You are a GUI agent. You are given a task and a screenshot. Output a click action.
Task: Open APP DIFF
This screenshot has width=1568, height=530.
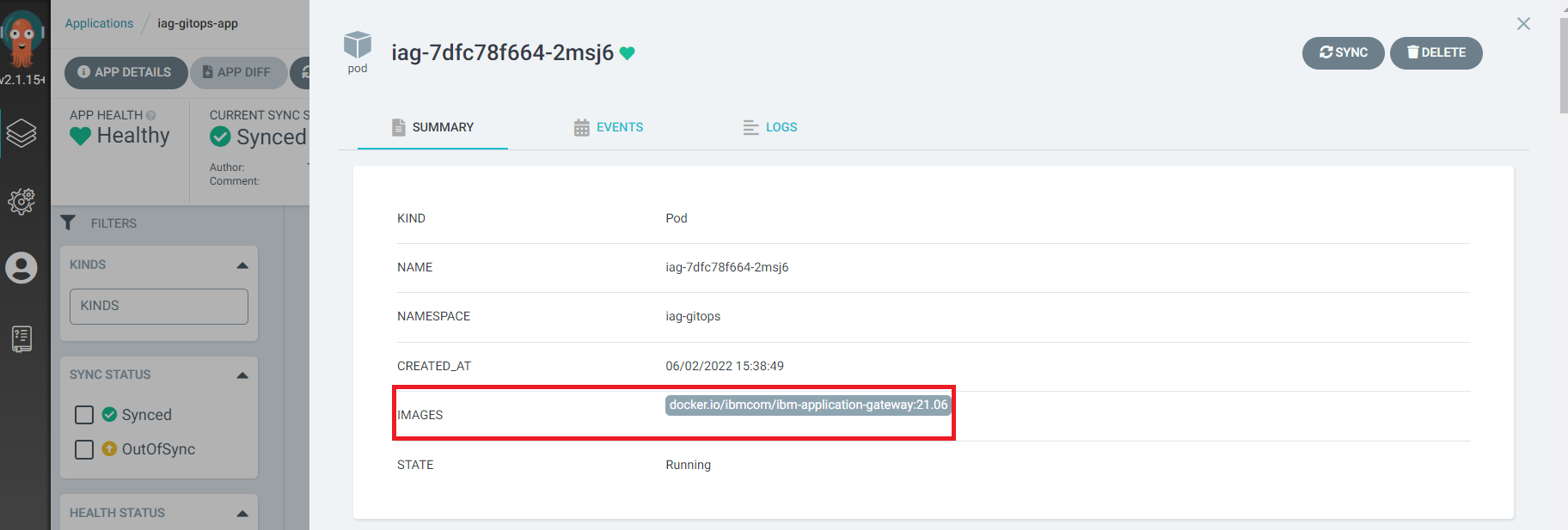tap(238, 72)
